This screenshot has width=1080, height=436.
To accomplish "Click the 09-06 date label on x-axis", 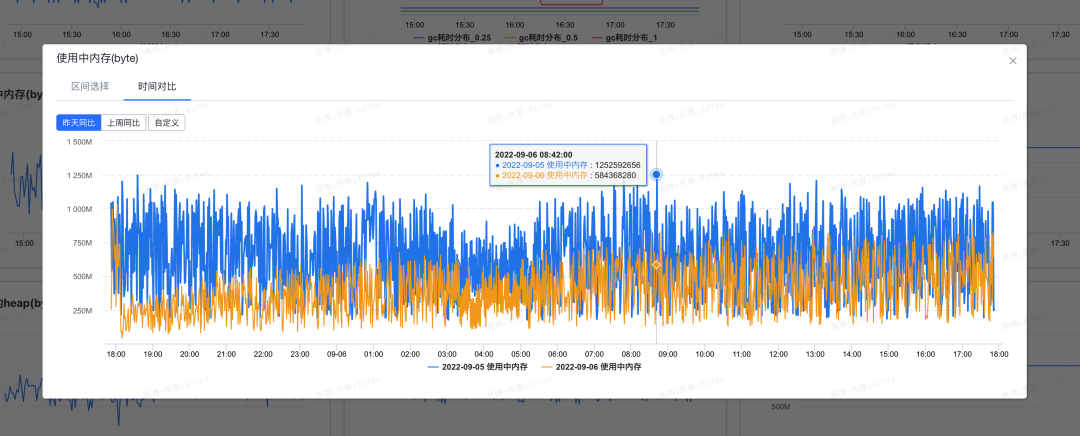I will (x=336, y=354).
